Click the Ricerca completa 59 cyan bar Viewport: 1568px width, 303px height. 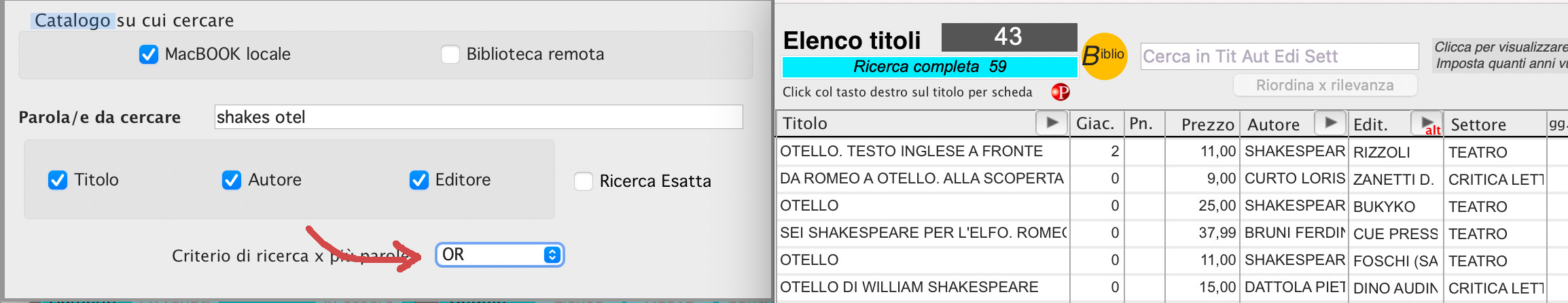[x=929, y=67]
